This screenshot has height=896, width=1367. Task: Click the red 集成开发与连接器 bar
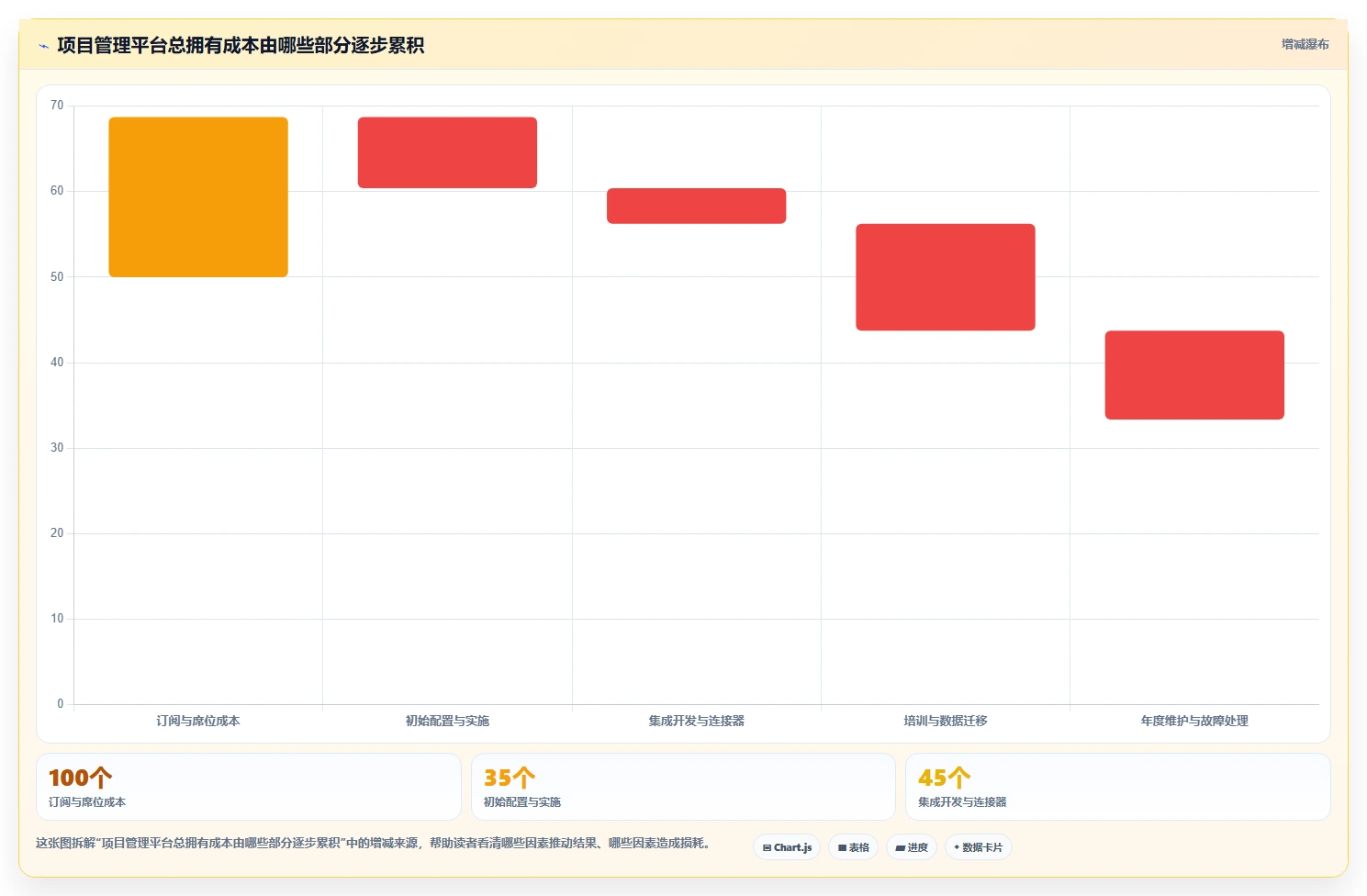pyautogui.click(x=696, y=206)
